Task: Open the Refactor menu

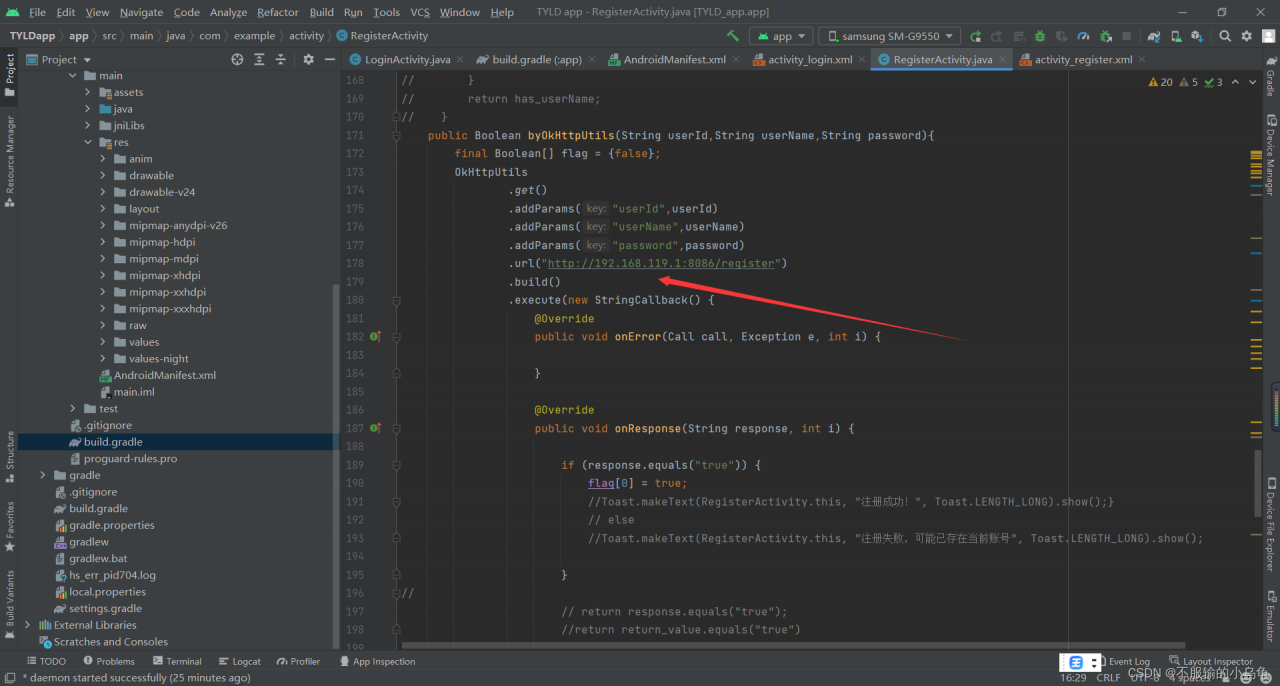Action: pos(277,12)
